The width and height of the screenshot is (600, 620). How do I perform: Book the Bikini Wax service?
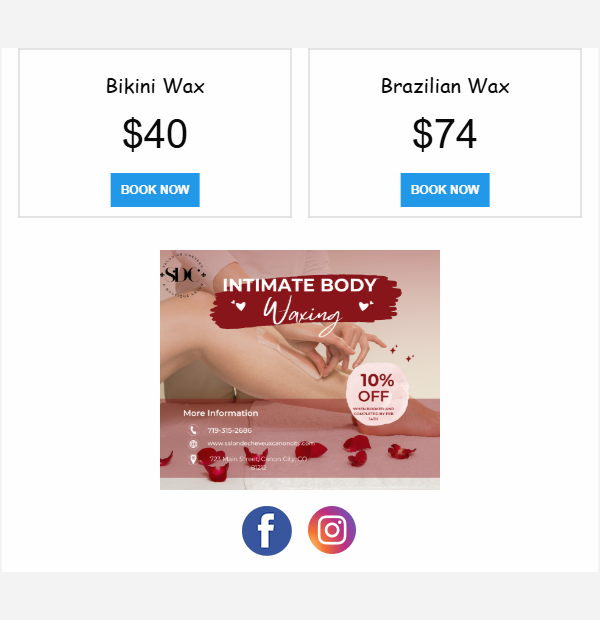(155, 190)
